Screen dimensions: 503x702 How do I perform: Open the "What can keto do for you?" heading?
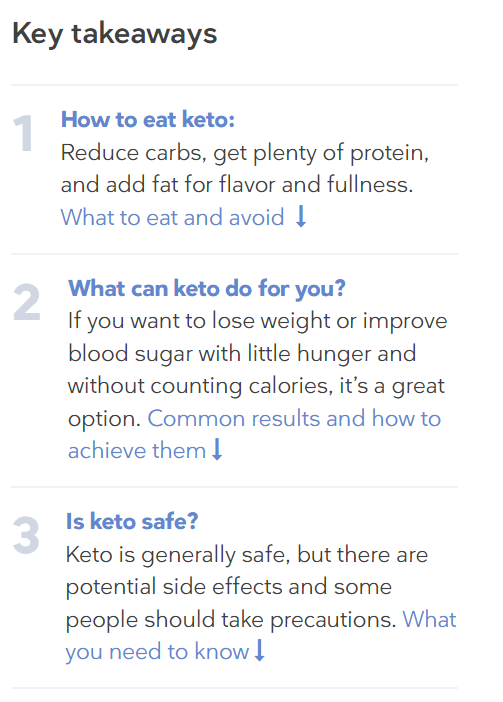(x=207, y=288)
